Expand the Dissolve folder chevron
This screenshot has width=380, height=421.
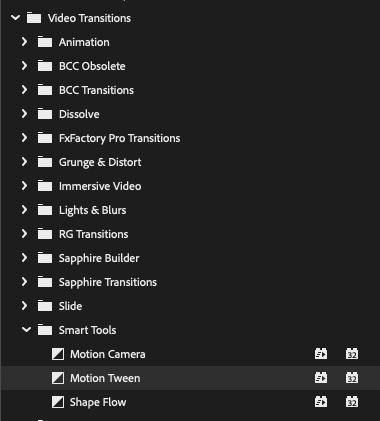[x=24, y=114]
